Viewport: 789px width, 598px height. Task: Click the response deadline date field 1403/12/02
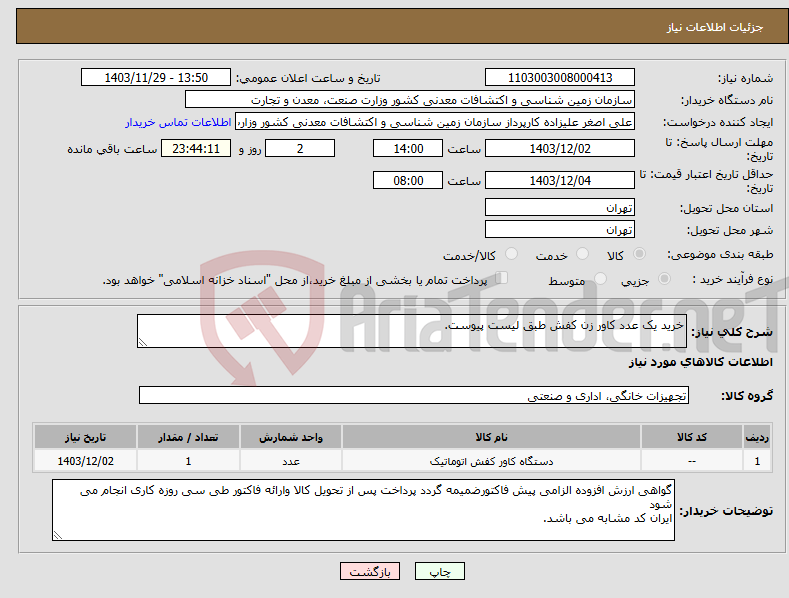pyautogui.click(x=560, y=148)
